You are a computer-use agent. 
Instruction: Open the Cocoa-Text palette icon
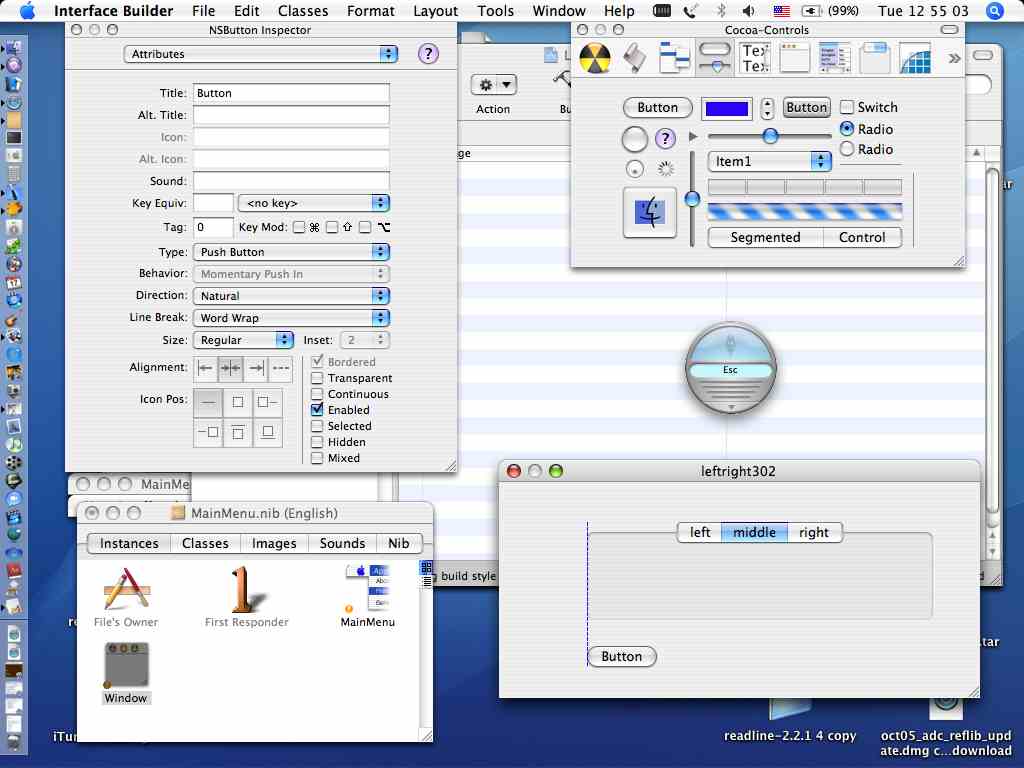(x=755, y=58)
